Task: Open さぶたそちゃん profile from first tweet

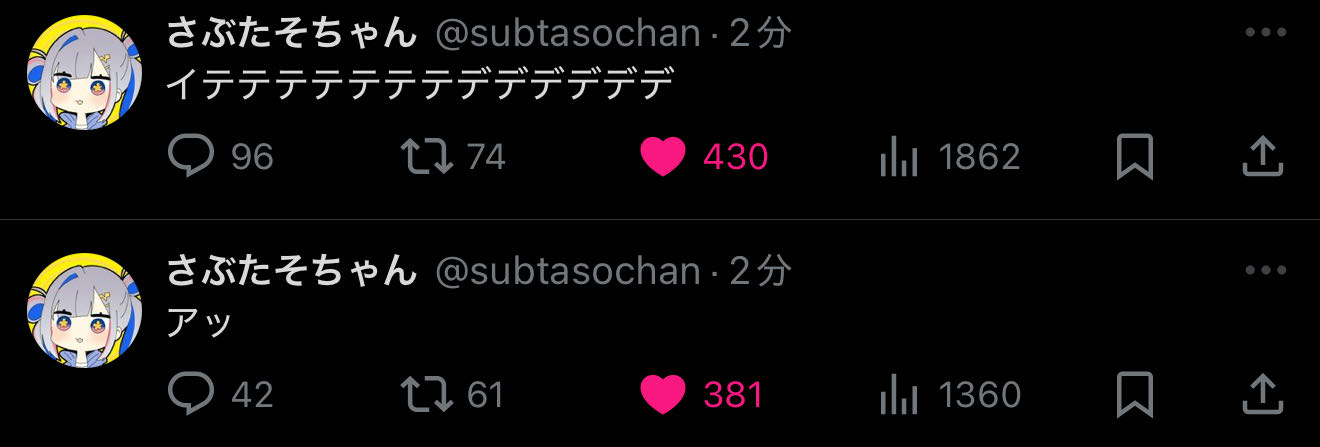Action: pyautogui.click(x=291, y=33)
